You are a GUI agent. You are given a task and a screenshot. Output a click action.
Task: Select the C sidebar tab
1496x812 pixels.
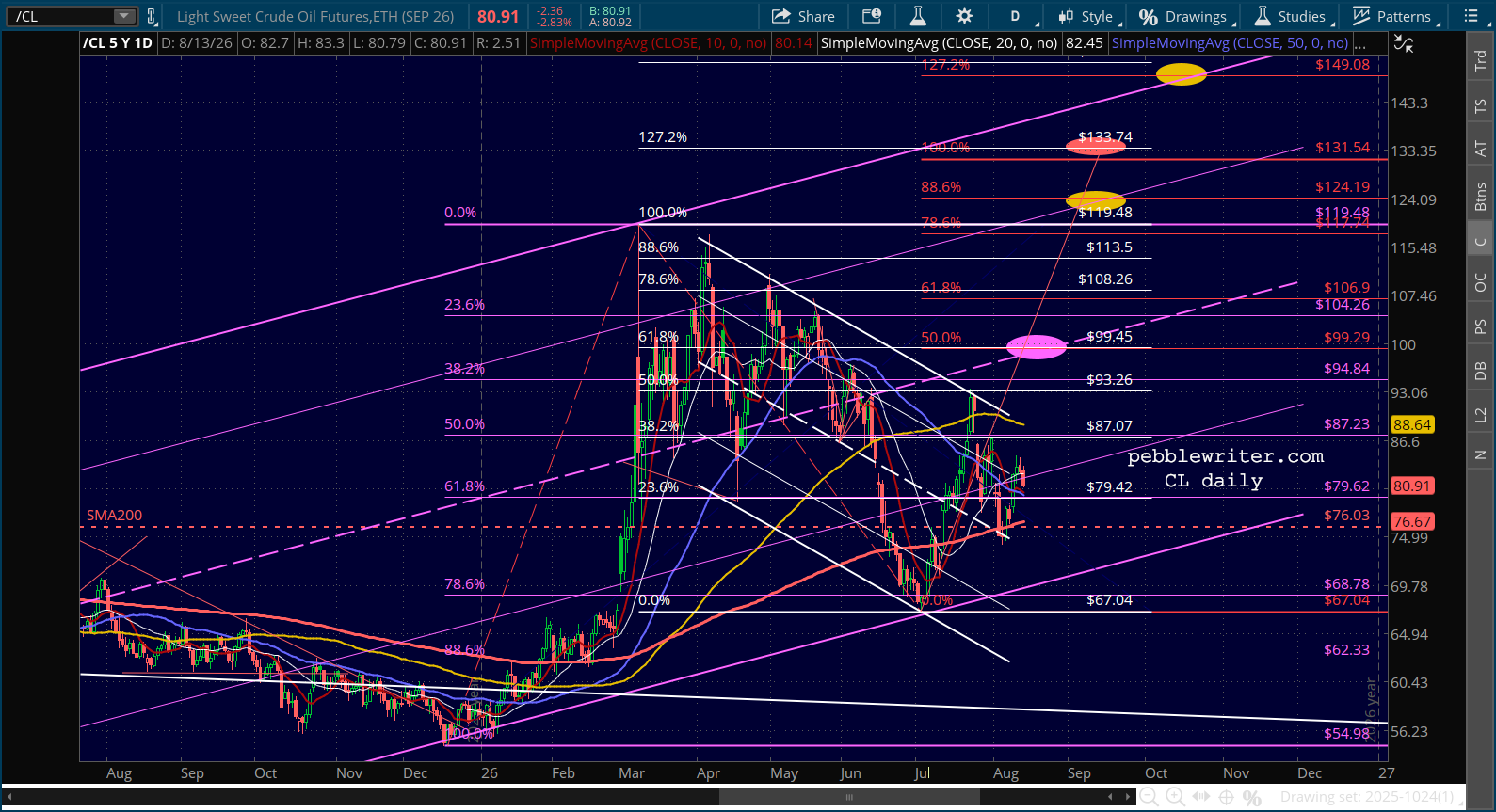[x=1481, y=241]
